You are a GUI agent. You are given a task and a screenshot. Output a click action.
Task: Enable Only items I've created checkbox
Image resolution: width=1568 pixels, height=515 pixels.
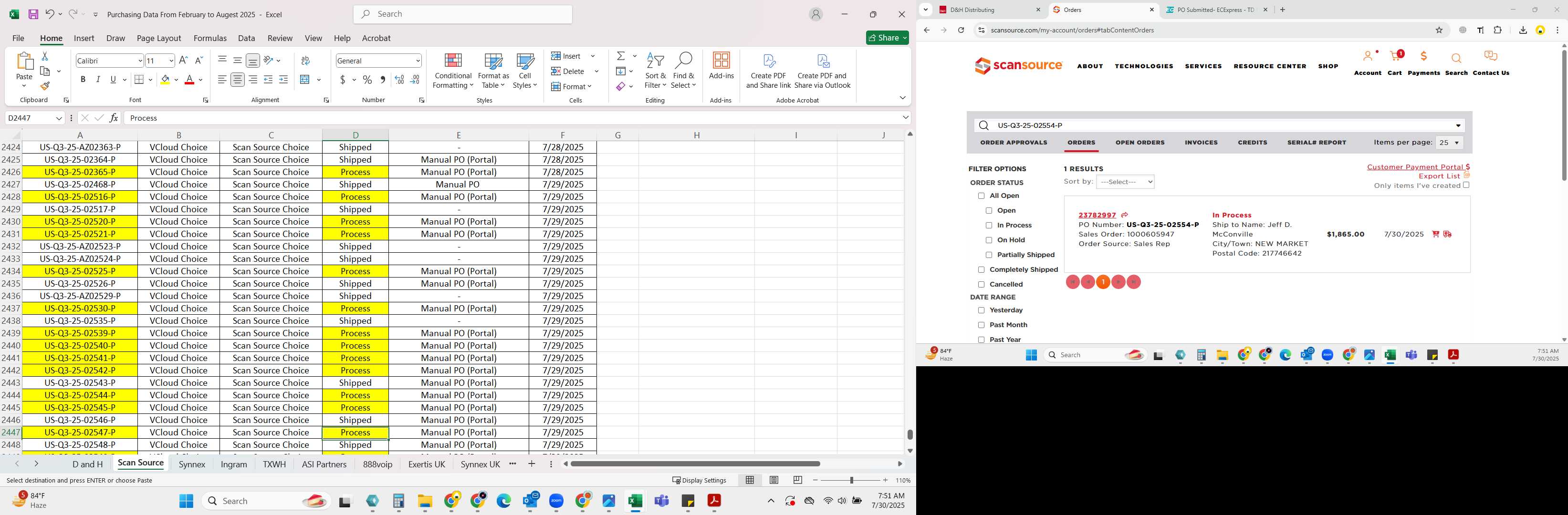coord(1466,185)
